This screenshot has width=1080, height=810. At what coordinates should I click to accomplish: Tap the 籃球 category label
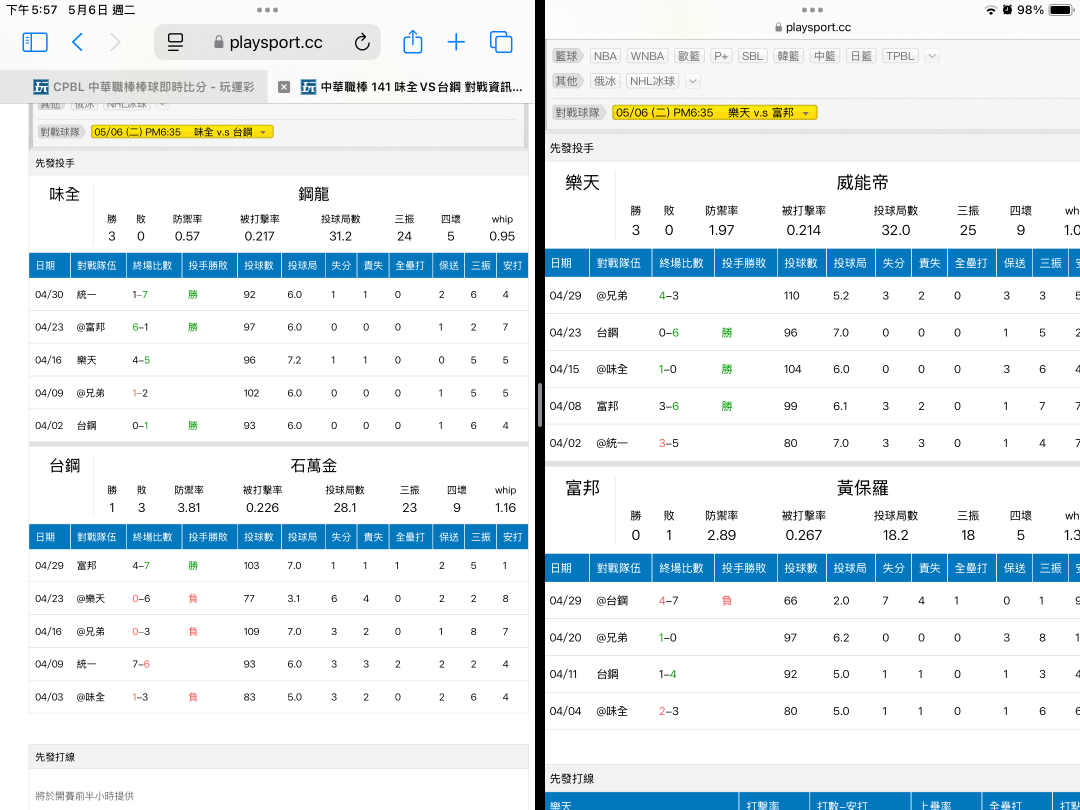click(x=567, y=56)
